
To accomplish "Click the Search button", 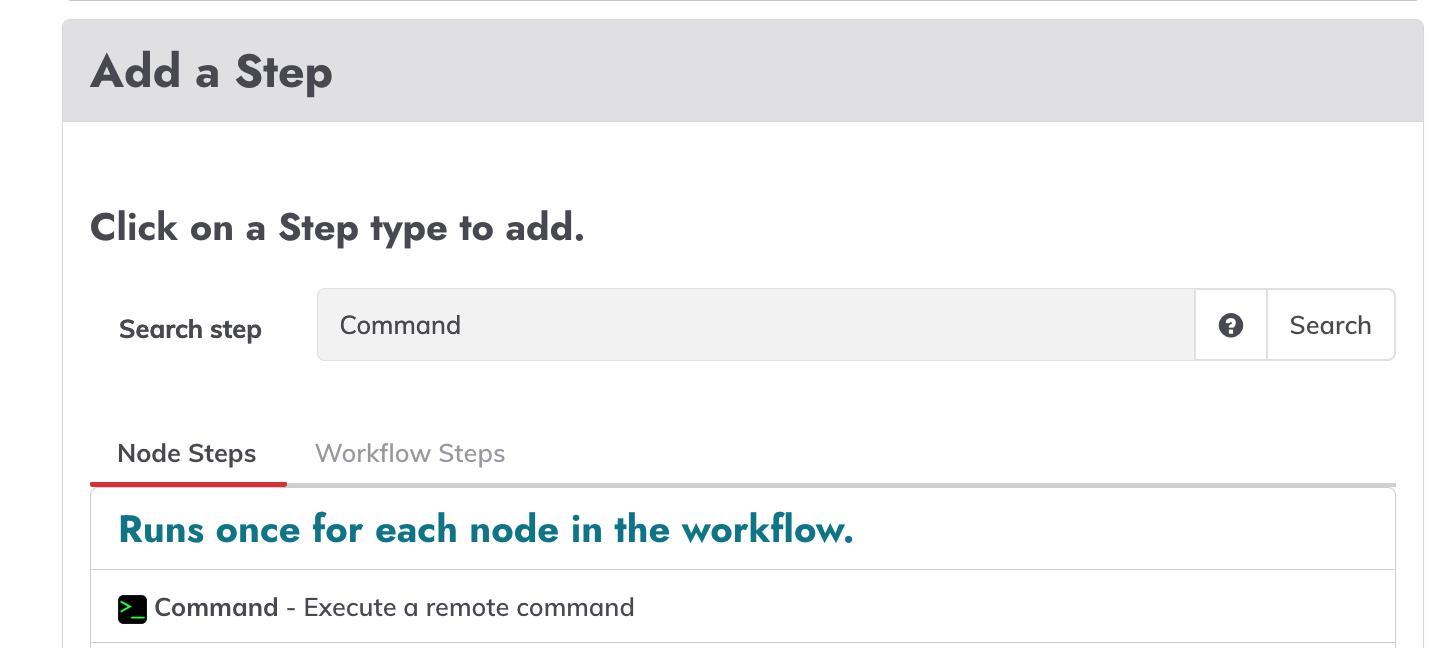I will pos(1330,325).
